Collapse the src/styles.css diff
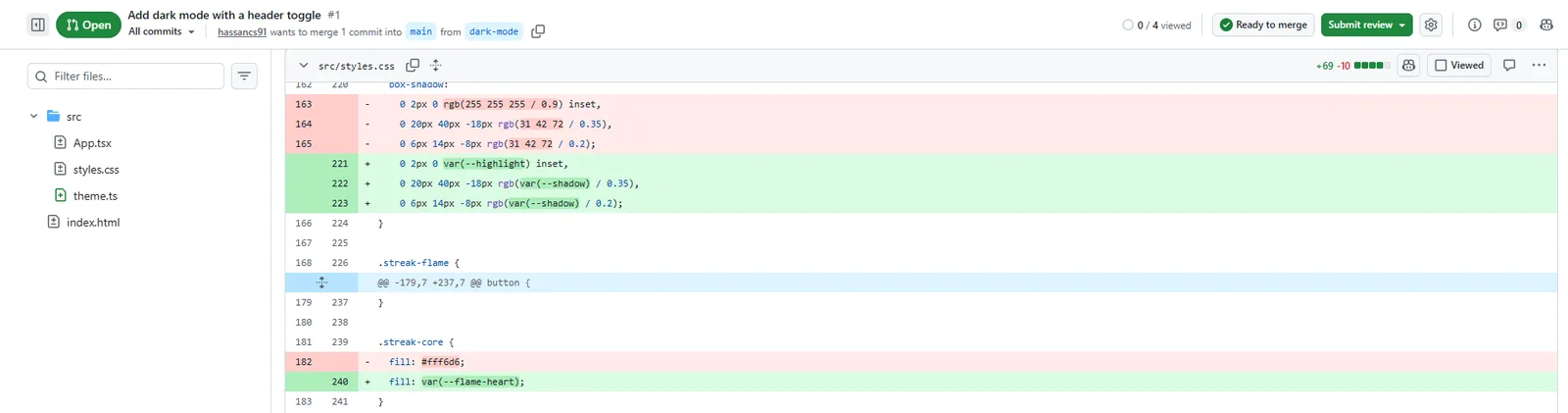 [x=304, y=66]
